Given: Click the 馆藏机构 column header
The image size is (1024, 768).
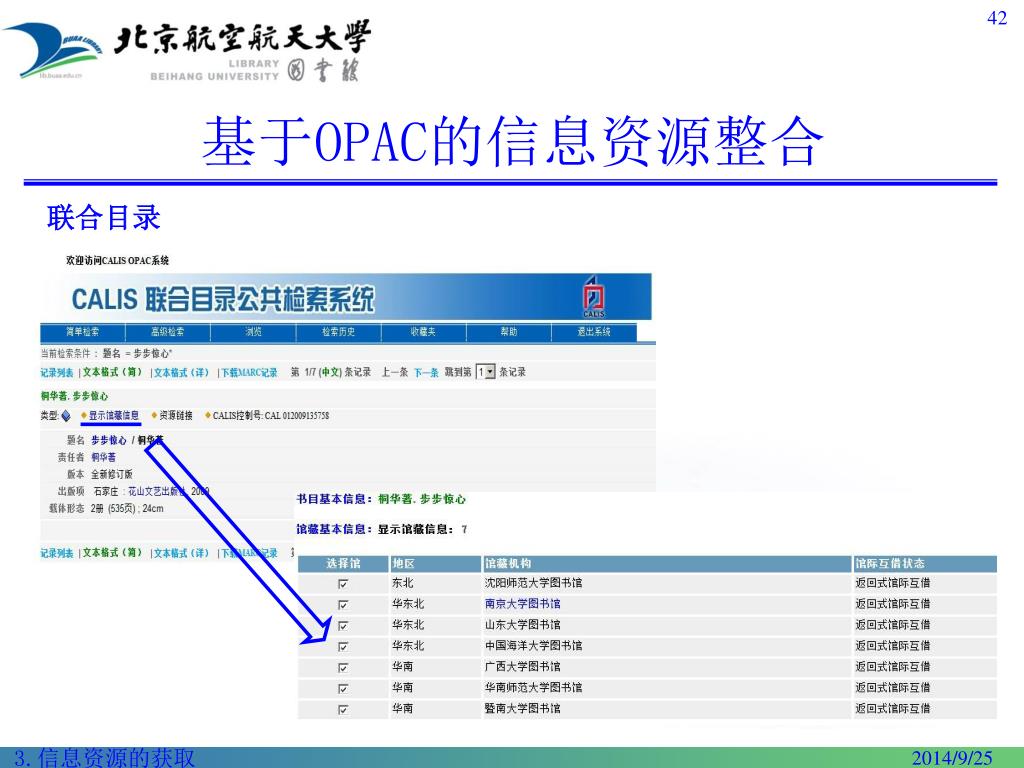Looking at the screenshot, I should coord(667,563).
